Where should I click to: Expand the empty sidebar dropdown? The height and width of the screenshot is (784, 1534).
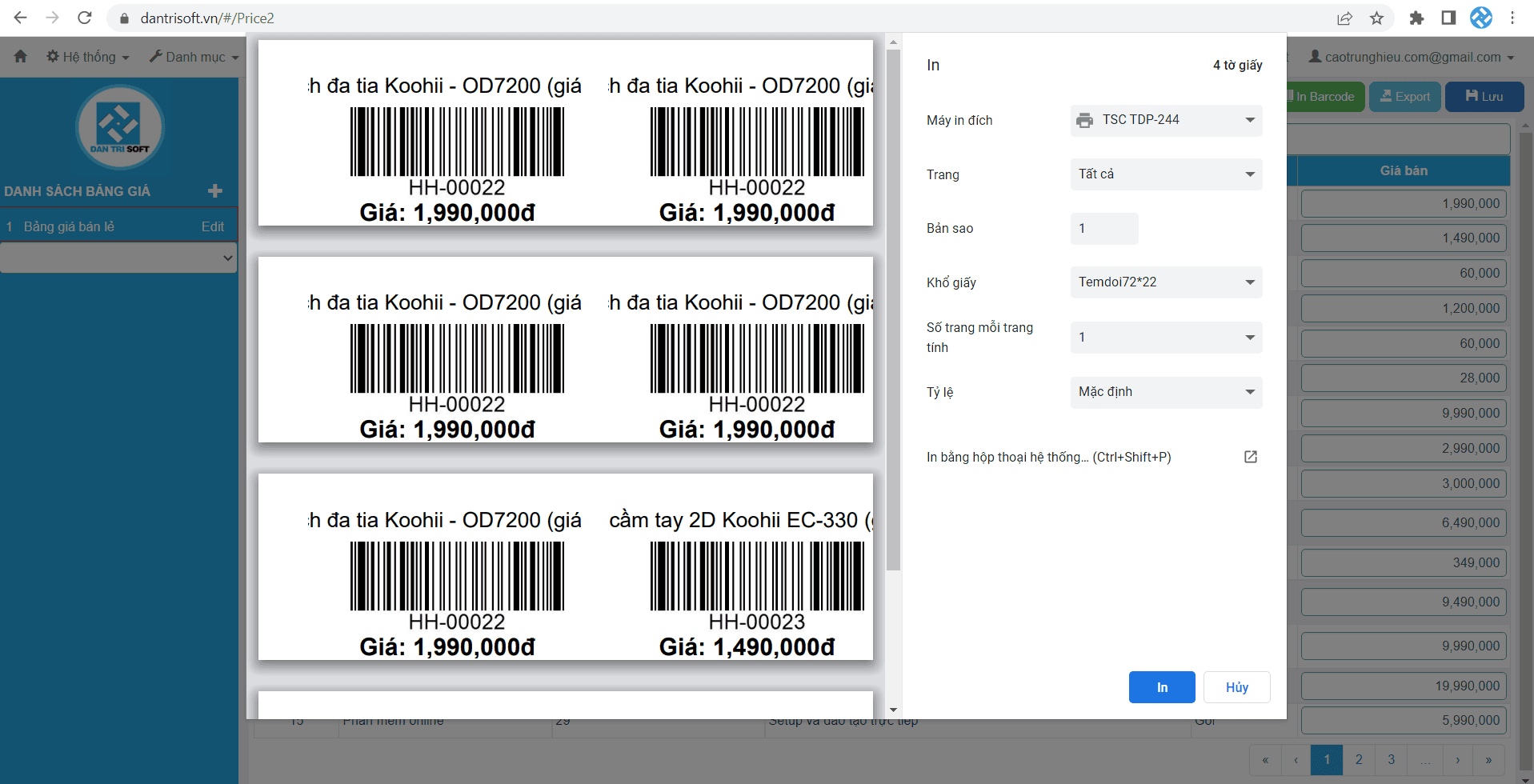pyautogui.click(x=118, y=258)
